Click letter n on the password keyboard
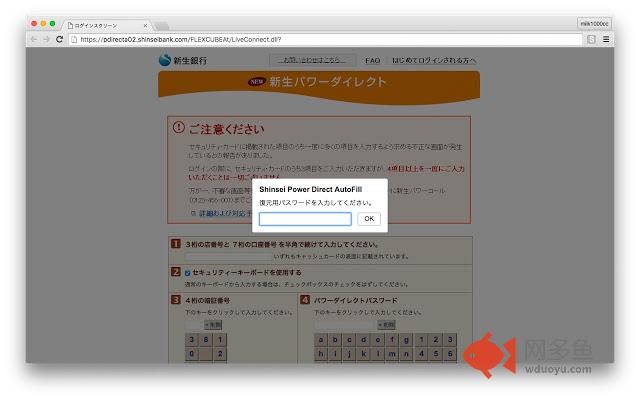 coord(406,354)
